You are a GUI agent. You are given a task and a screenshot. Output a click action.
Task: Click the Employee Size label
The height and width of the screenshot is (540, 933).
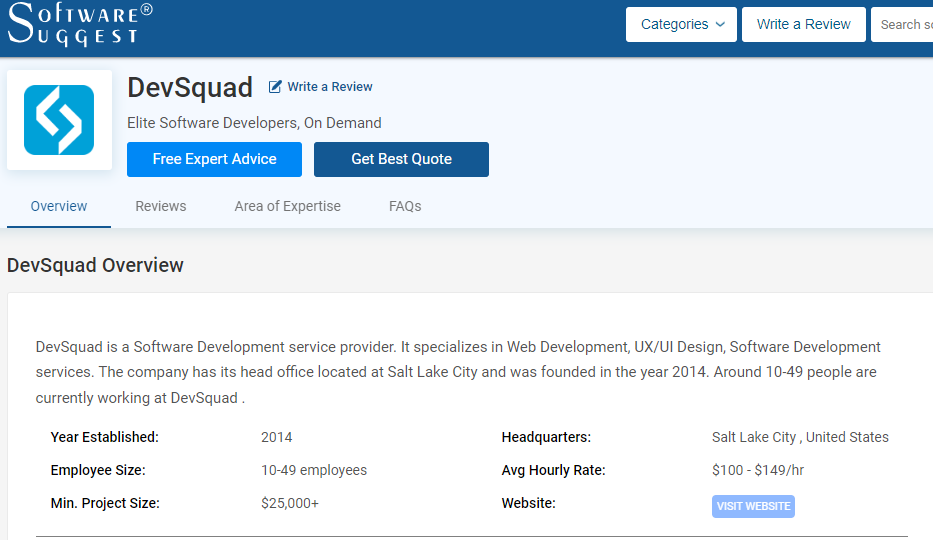(x=98, y=470)
